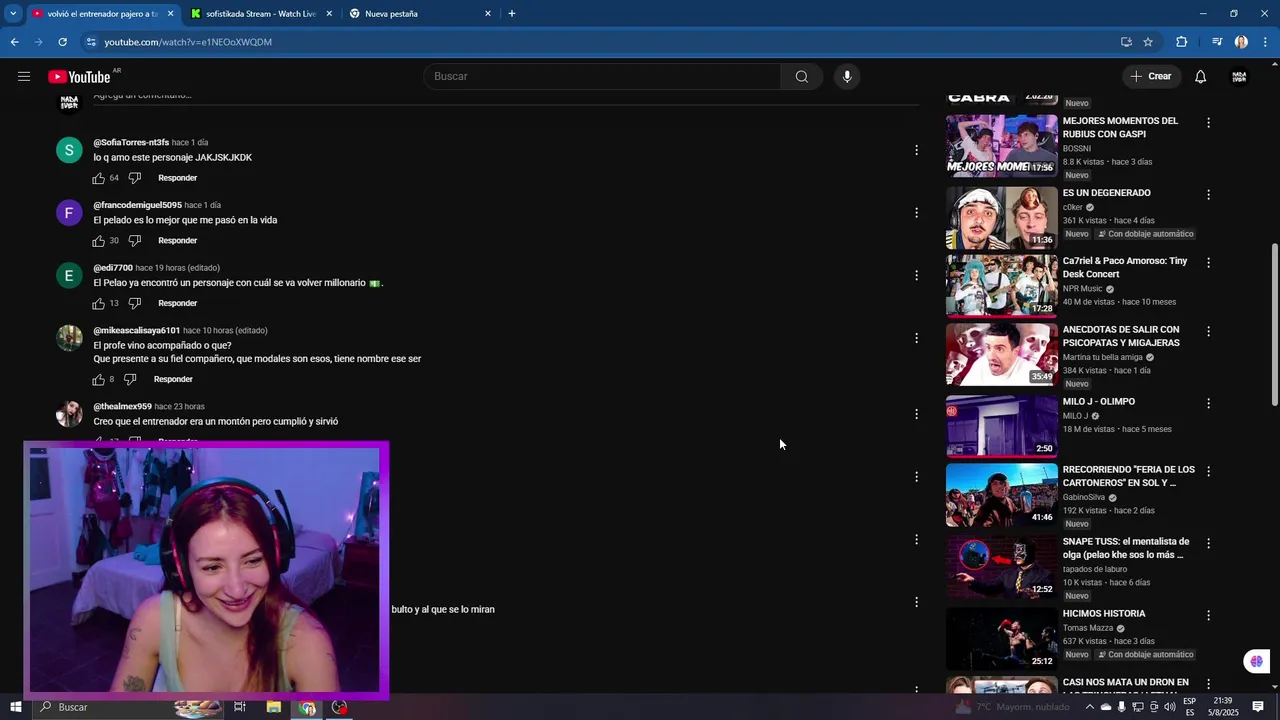Image resolution: width=1280 pixels, height=720 pixels.
Task: Open Task View on the taskbar
Action: [240, 707]
